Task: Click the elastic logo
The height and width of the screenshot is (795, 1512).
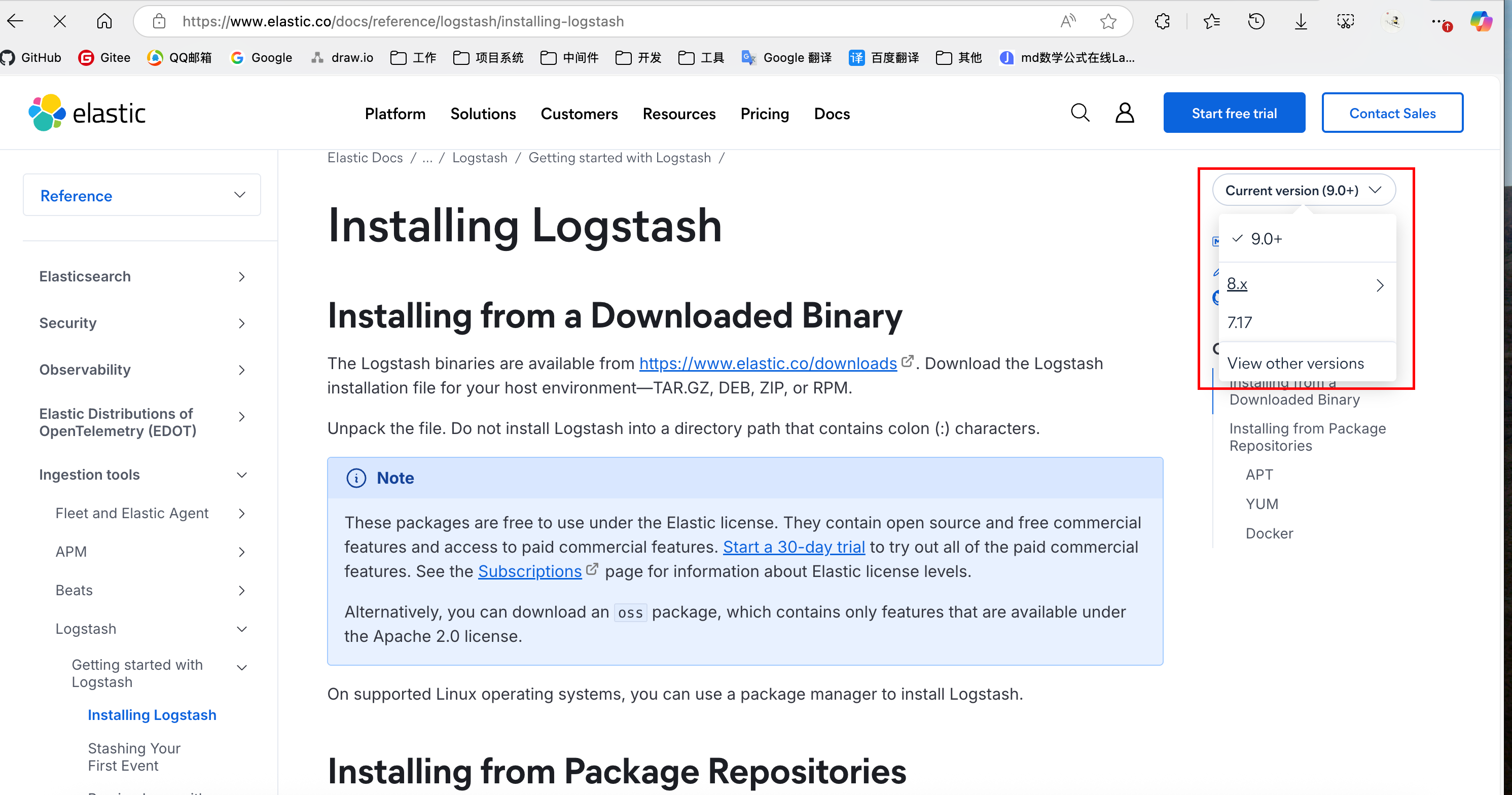Action: [x=87, y=113]
